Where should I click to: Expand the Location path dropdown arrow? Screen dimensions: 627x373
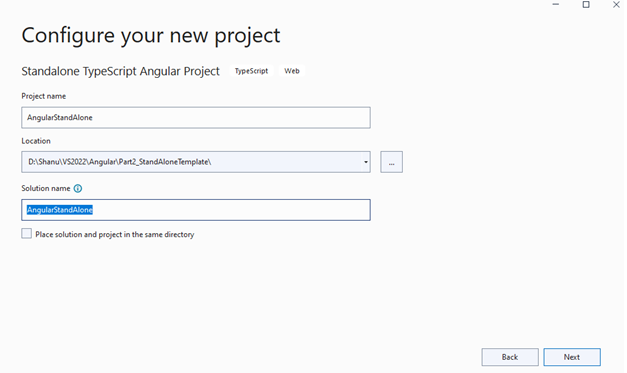[x=365, y=162]
